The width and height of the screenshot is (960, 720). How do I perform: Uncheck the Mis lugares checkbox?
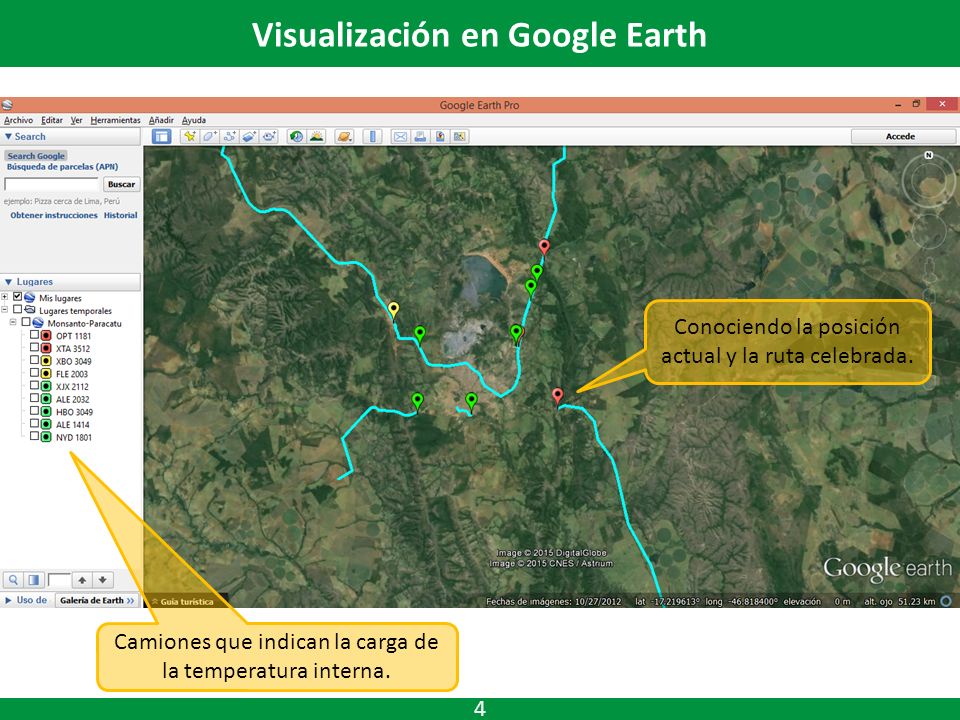pyautogui.click(x=17, y=297)
